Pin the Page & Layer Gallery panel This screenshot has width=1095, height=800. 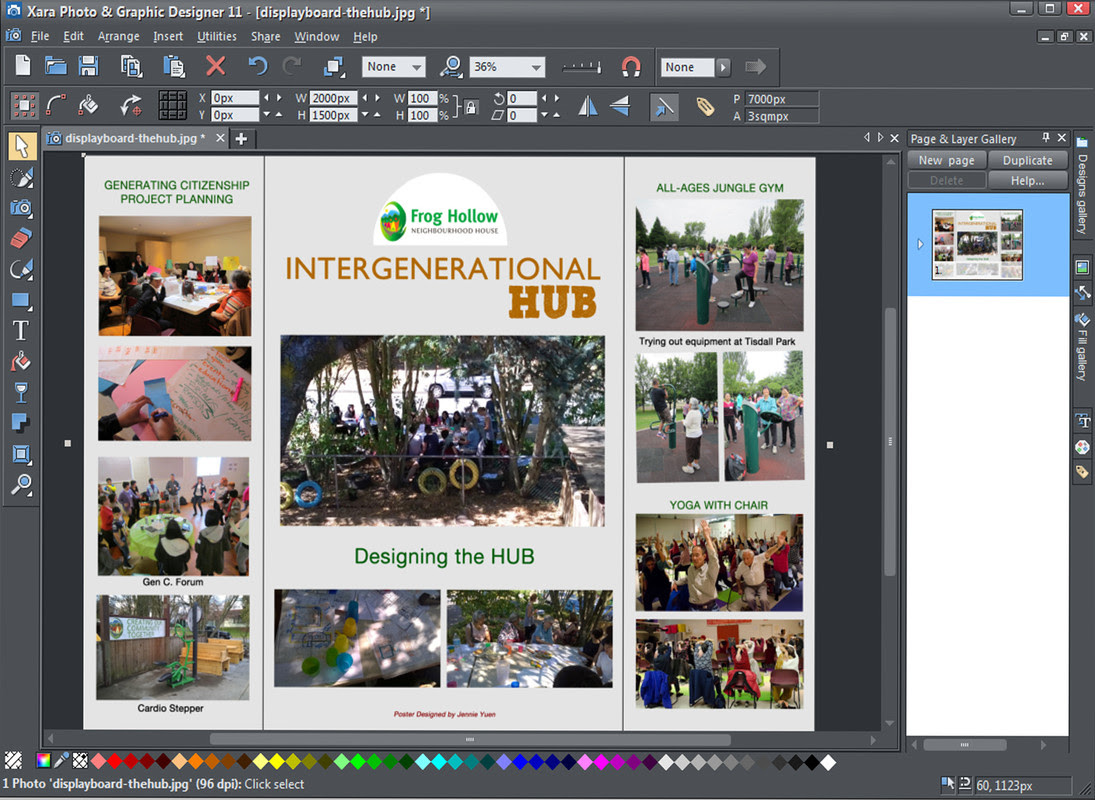pyautogui.click(x=1046, y=138)
